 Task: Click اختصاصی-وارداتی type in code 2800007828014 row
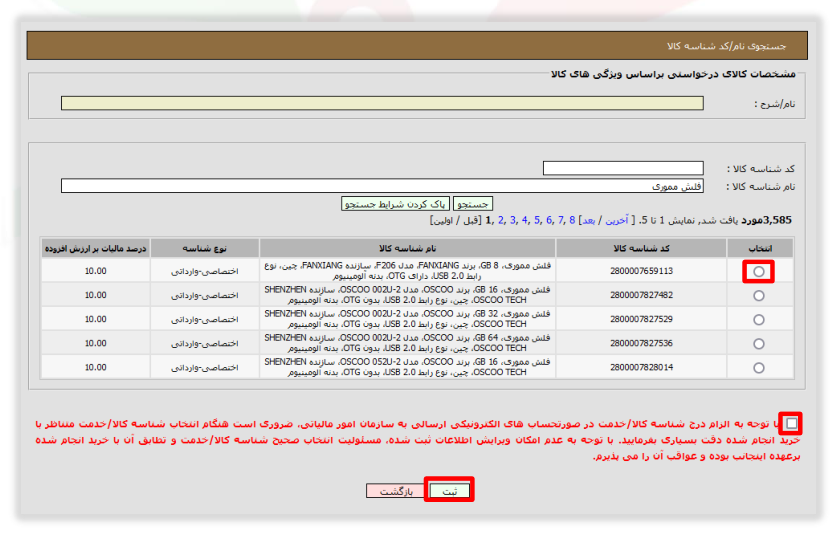point(205,367)
